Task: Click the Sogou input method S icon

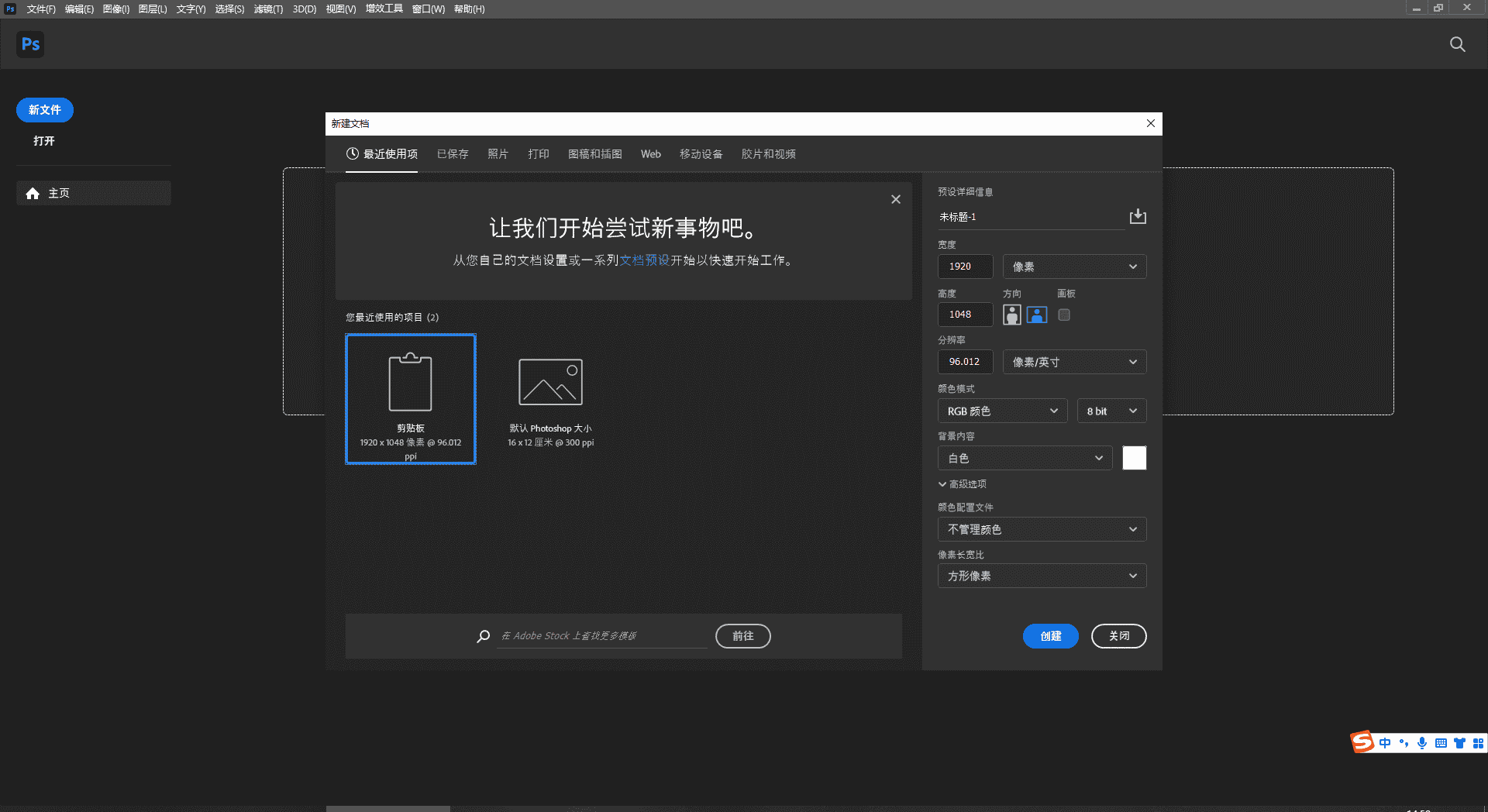Action: tap(1362, 742)
